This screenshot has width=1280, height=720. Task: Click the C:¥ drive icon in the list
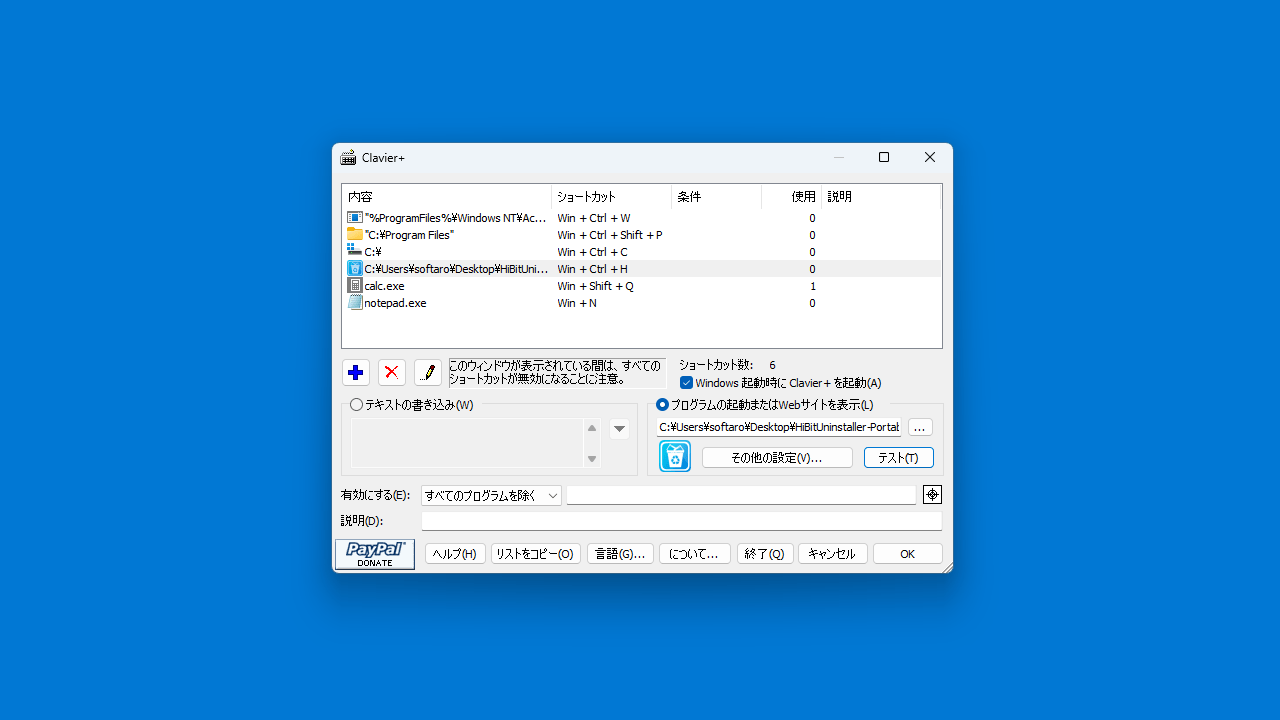pyautogui.click(x=355, y=252)
